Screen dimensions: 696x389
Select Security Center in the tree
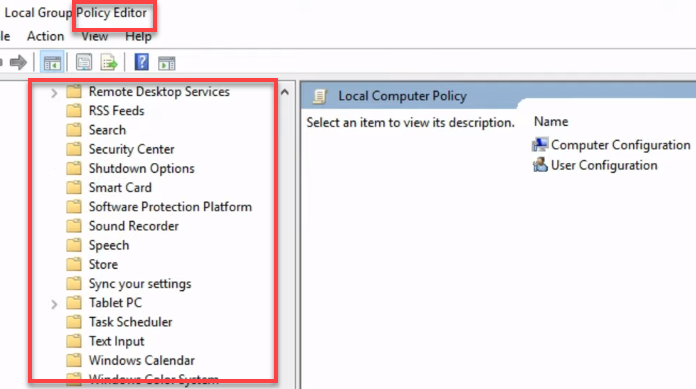[131, 149]
